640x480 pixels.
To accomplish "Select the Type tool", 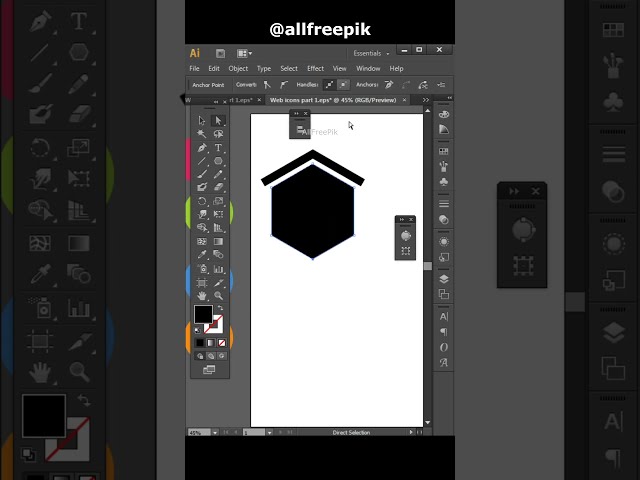I will click(x=218, y=147).
